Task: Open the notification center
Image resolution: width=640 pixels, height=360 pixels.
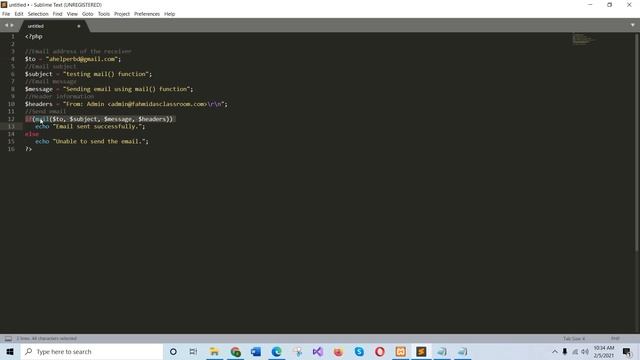Action: click(627, 351)
